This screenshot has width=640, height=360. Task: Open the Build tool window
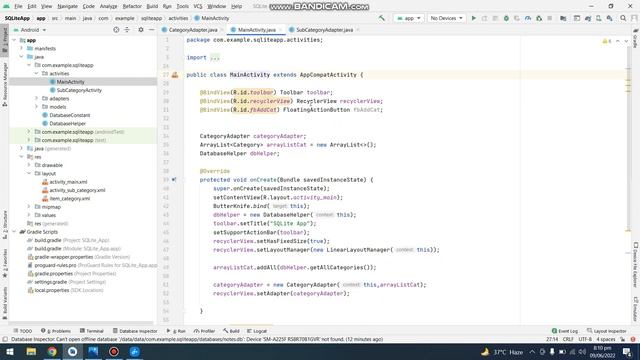point(231,331)
